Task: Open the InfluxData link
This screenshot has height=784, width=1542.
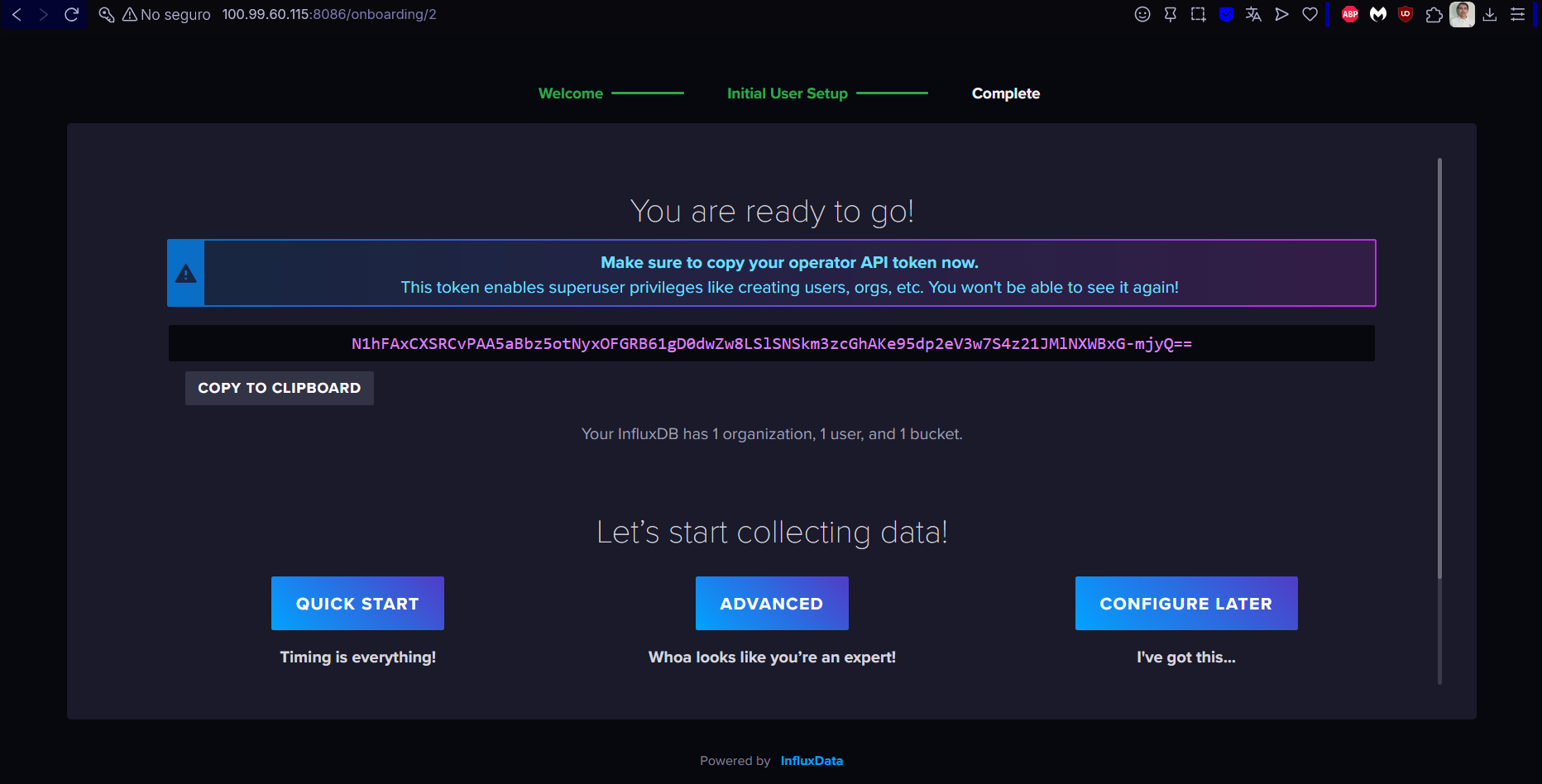Action: (x=812, y=761)
